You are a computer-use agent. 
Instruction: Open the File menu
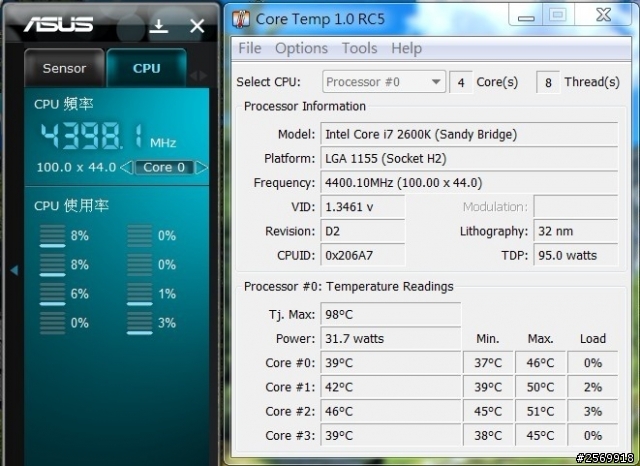tap(249, 48)
